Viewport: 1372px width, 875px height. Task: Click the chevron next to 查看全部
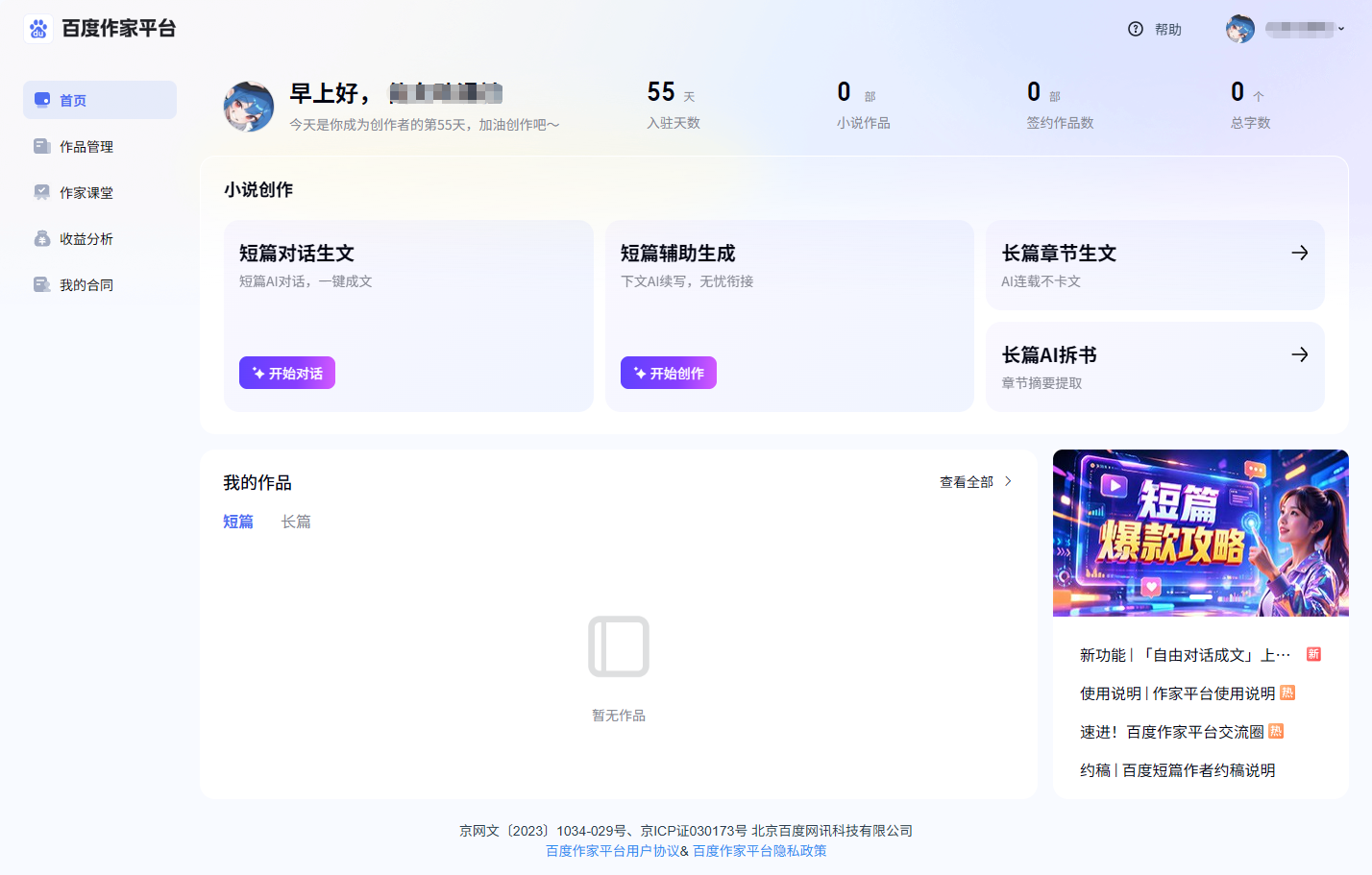tap(1008, 481)
